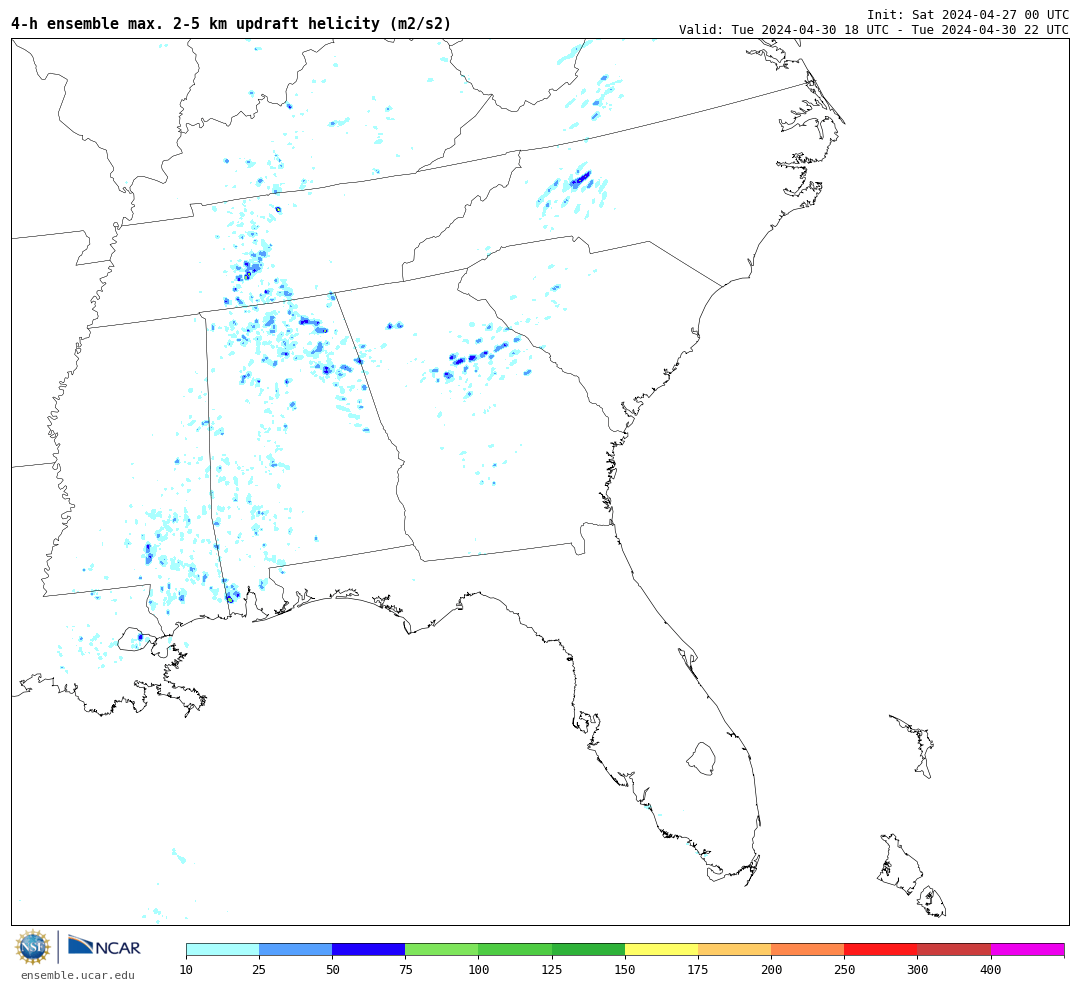Click the colorbar label 300

click(x=917, y=969)
